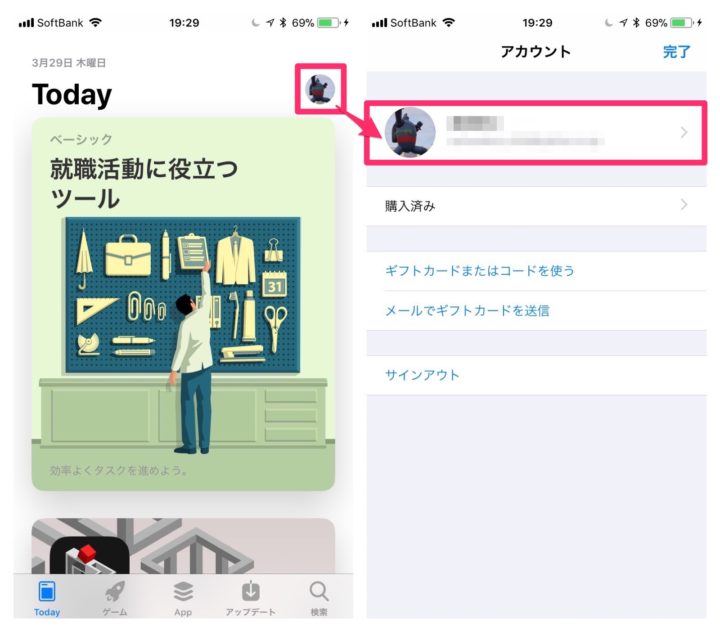Open the second story card preview
720x632 pixels.
183,546
